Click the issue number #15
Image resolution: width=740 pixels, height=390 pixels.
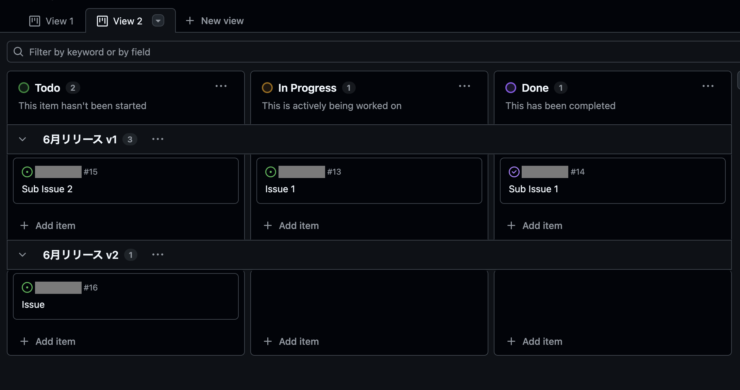(x=91, y=172)
